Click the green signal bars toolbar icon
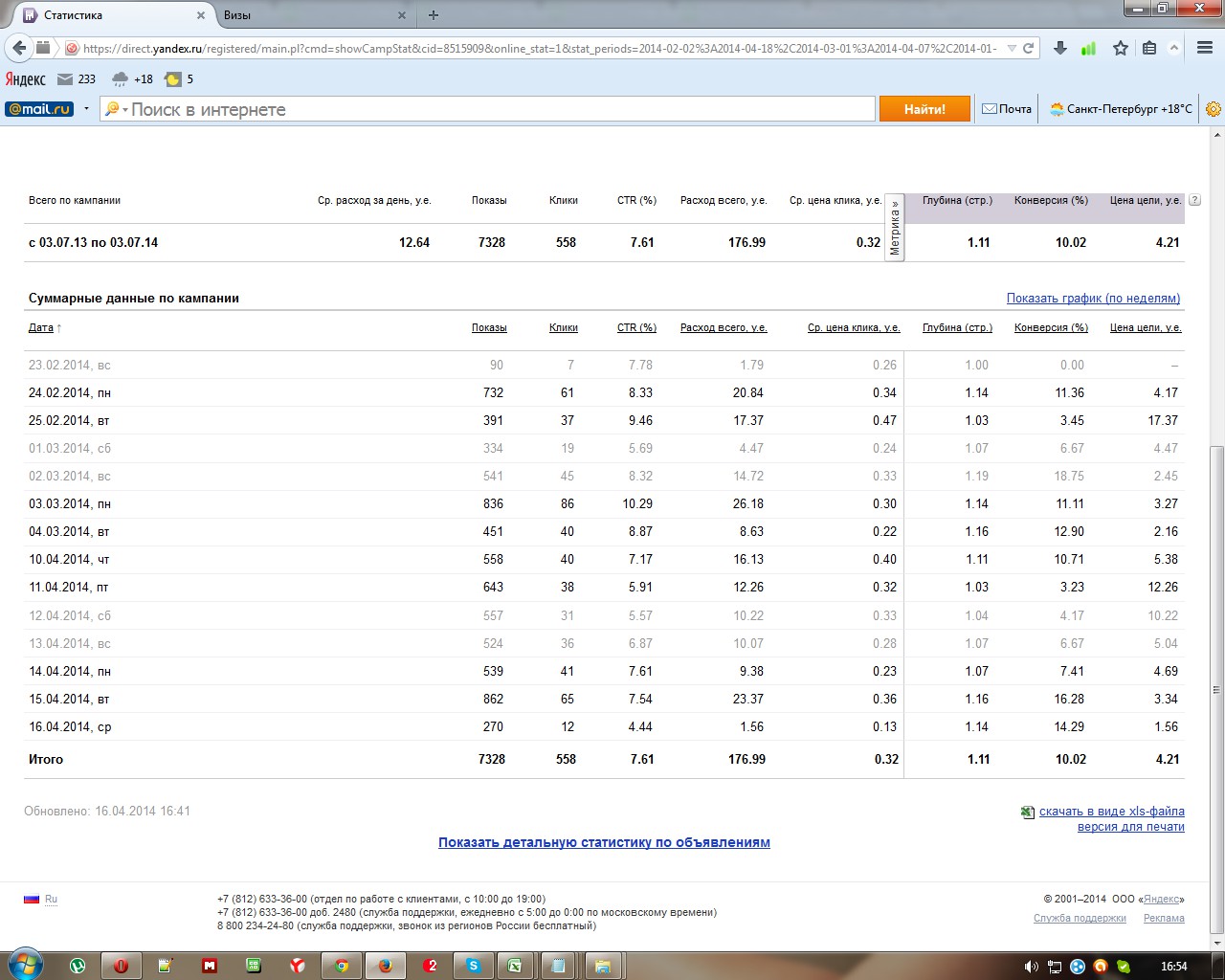Image resolution: width=1225 pixels, height=980 pixels. (x=1089, y=48)
